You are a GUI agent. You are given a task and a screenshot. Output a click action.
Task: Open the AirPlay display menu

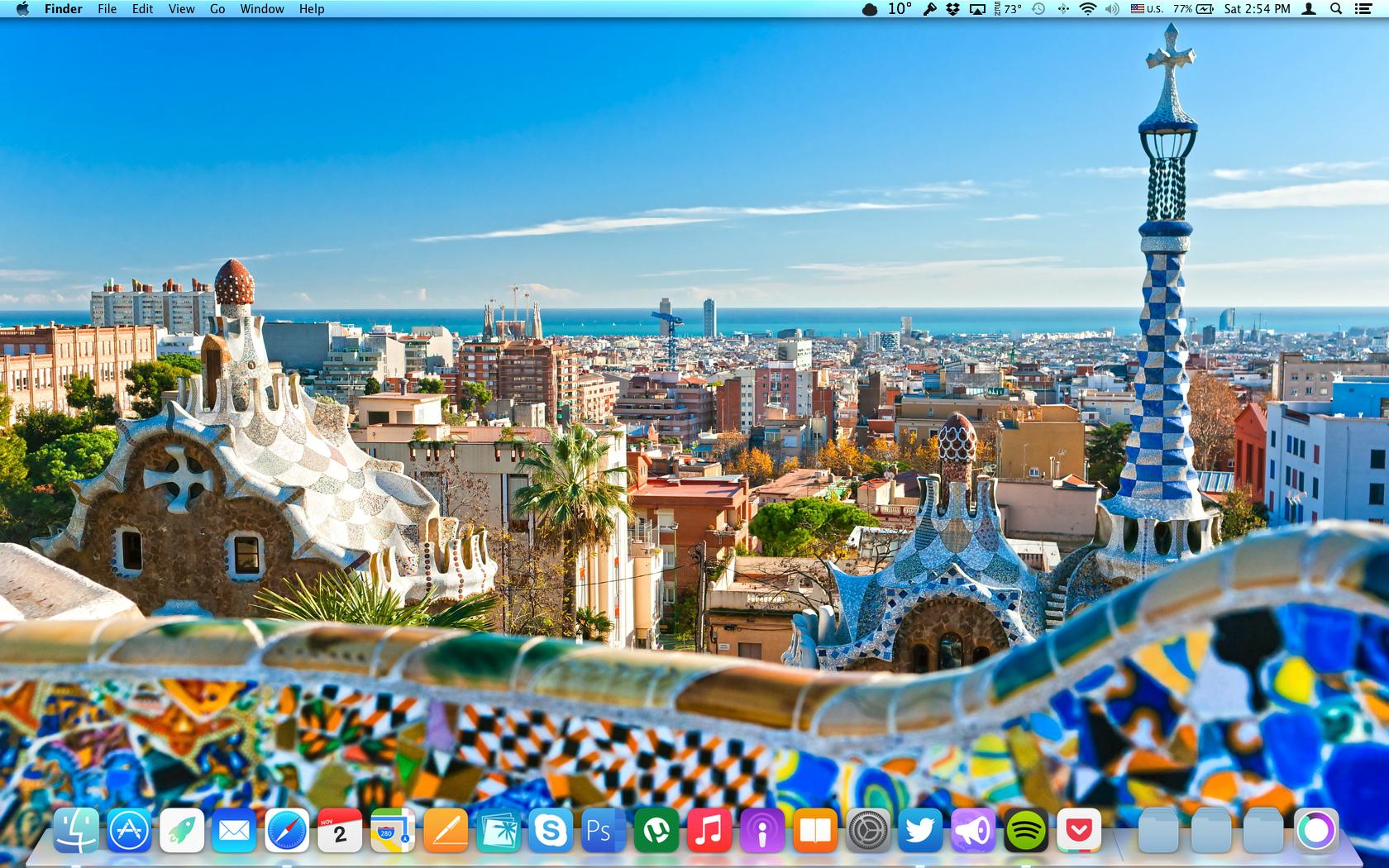click(978, 9)
